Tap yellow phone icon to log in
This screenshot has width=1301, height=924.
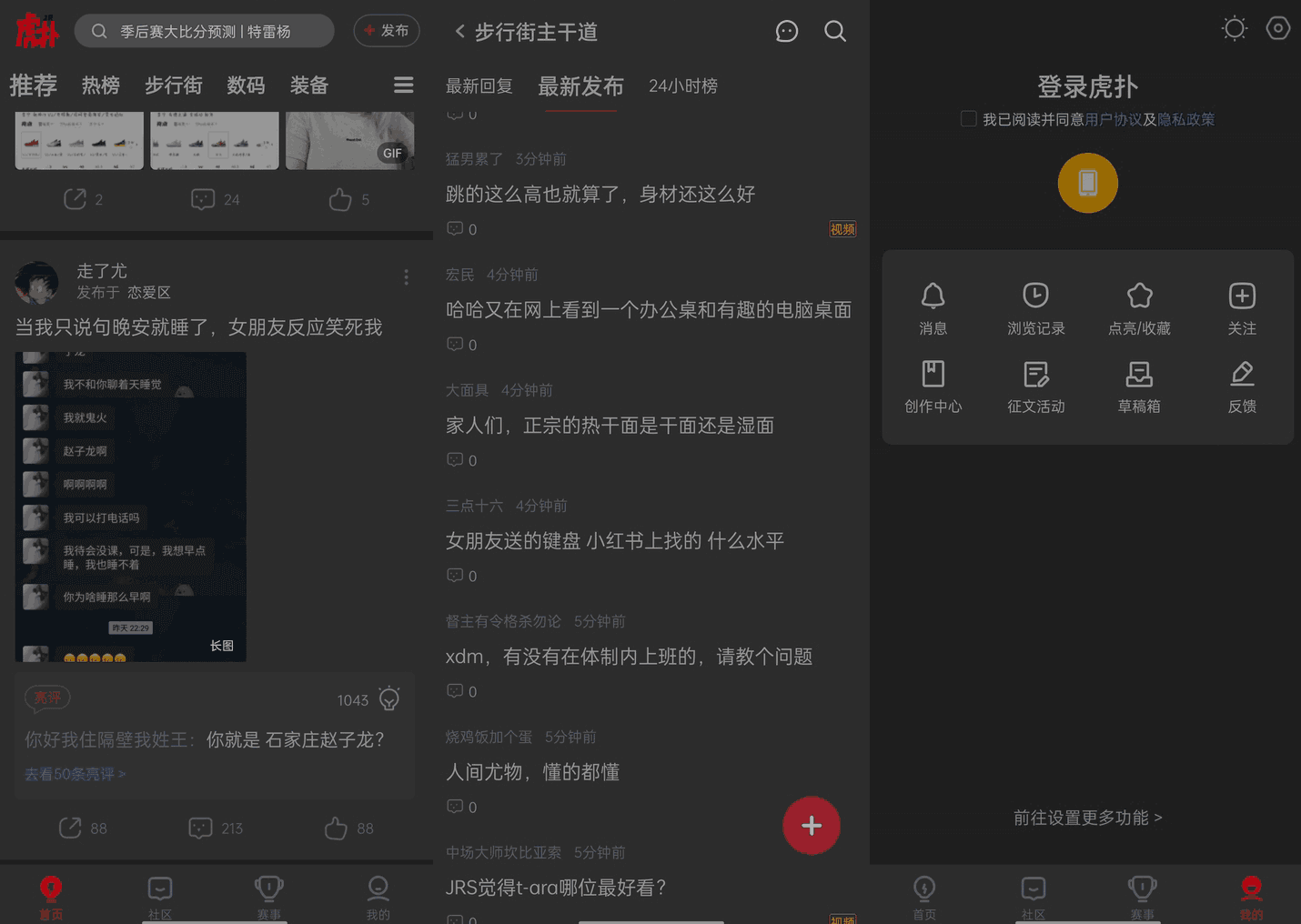pos(1087,183)
